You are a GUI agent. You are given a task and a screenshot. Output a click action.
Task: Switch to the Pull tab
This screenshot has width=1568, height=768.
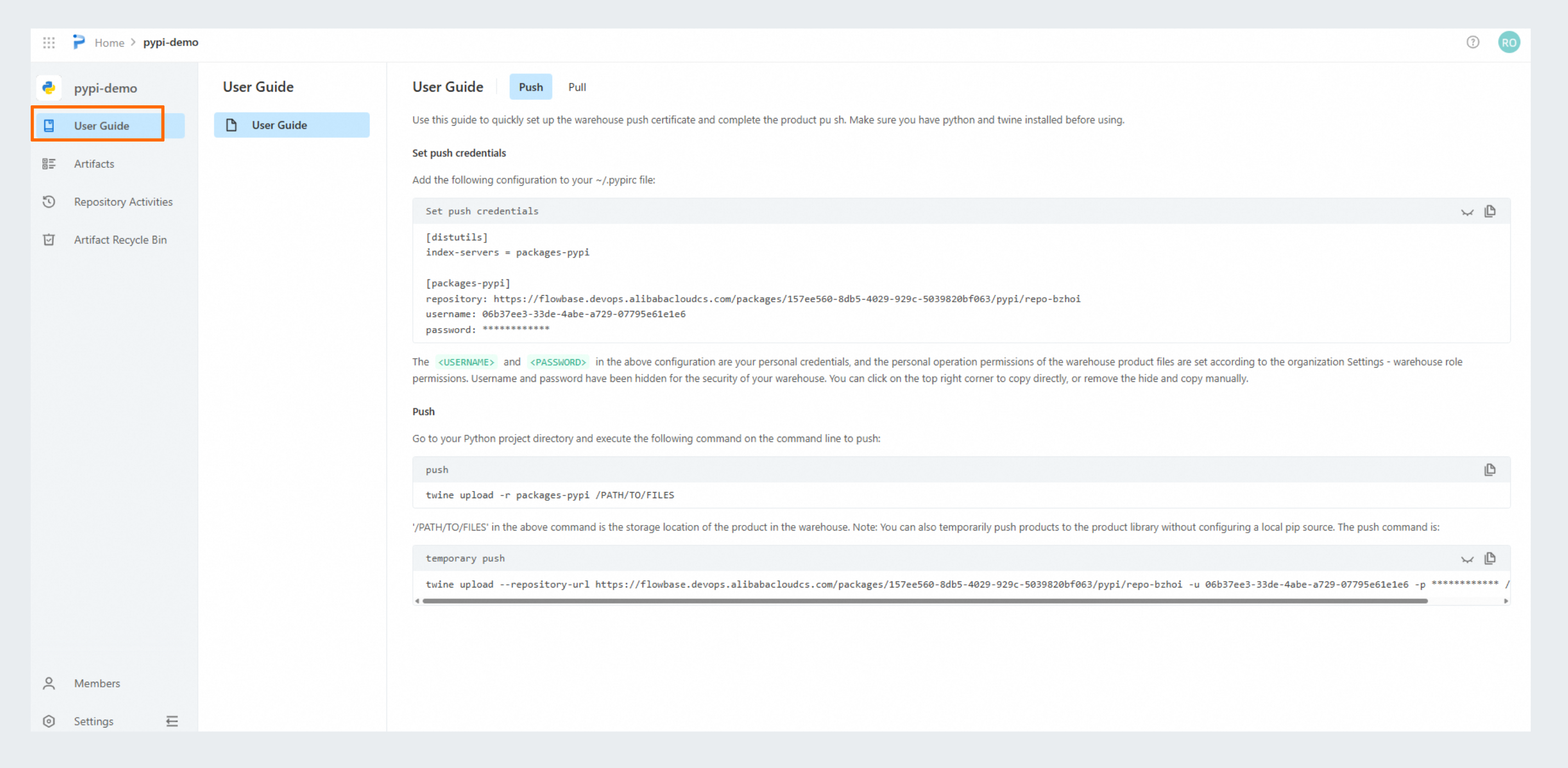[576, 87]
